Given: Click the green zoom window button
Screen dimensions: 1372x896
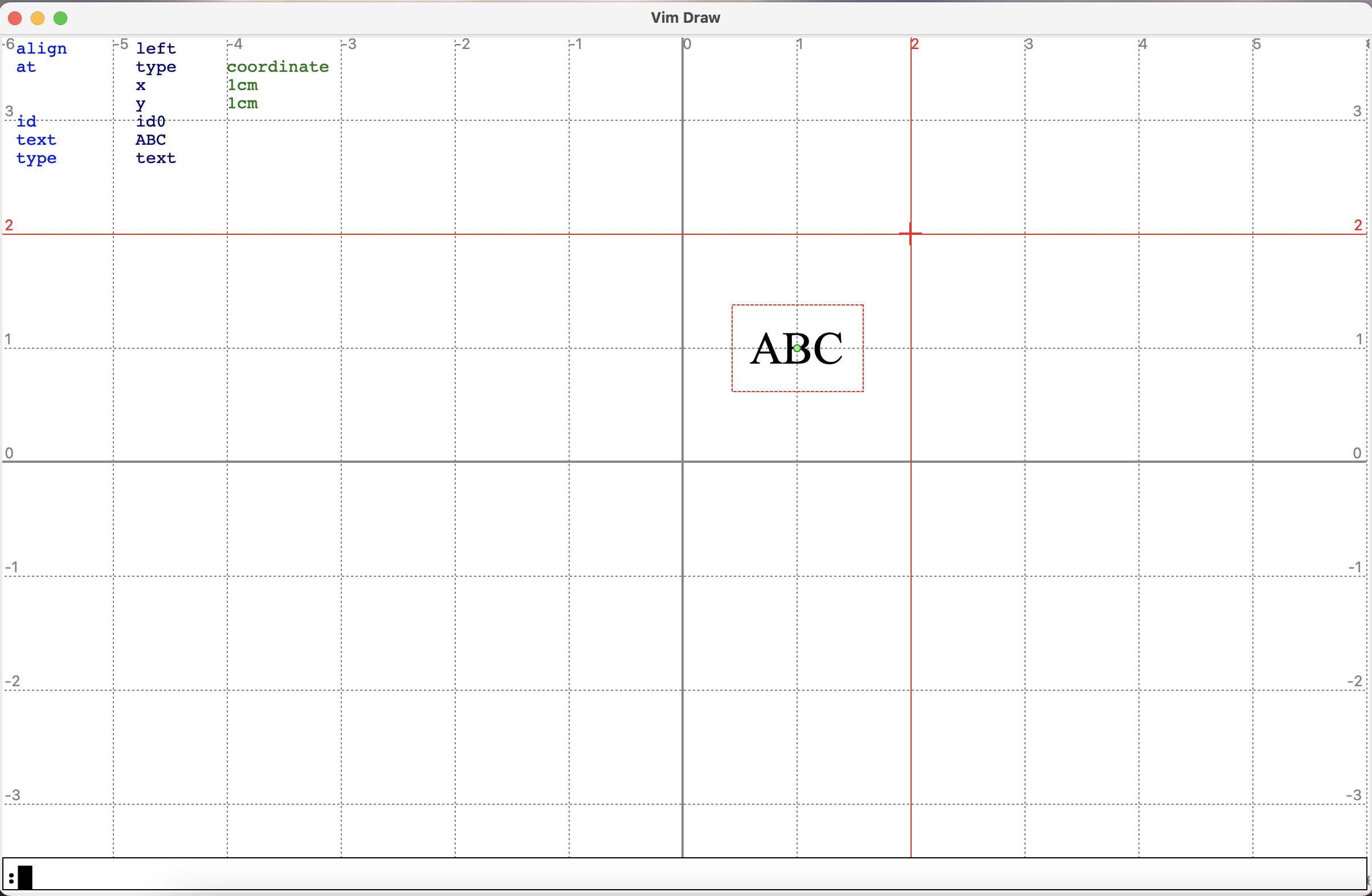Looking at the screenshot, I should tap(60, 18).
